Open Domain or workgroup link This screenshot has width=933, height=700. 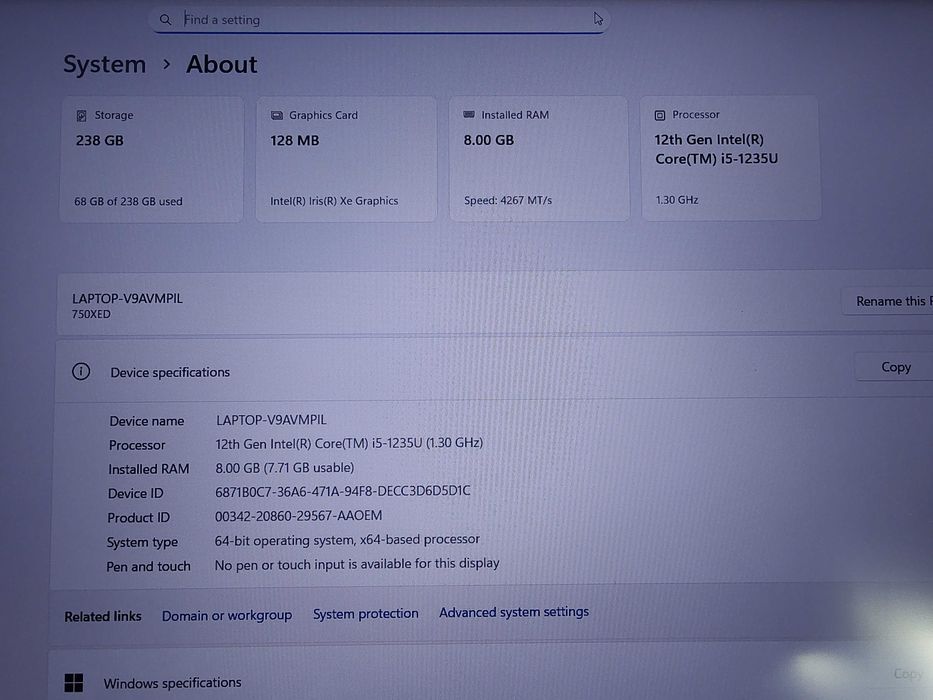tap(227, 615)
